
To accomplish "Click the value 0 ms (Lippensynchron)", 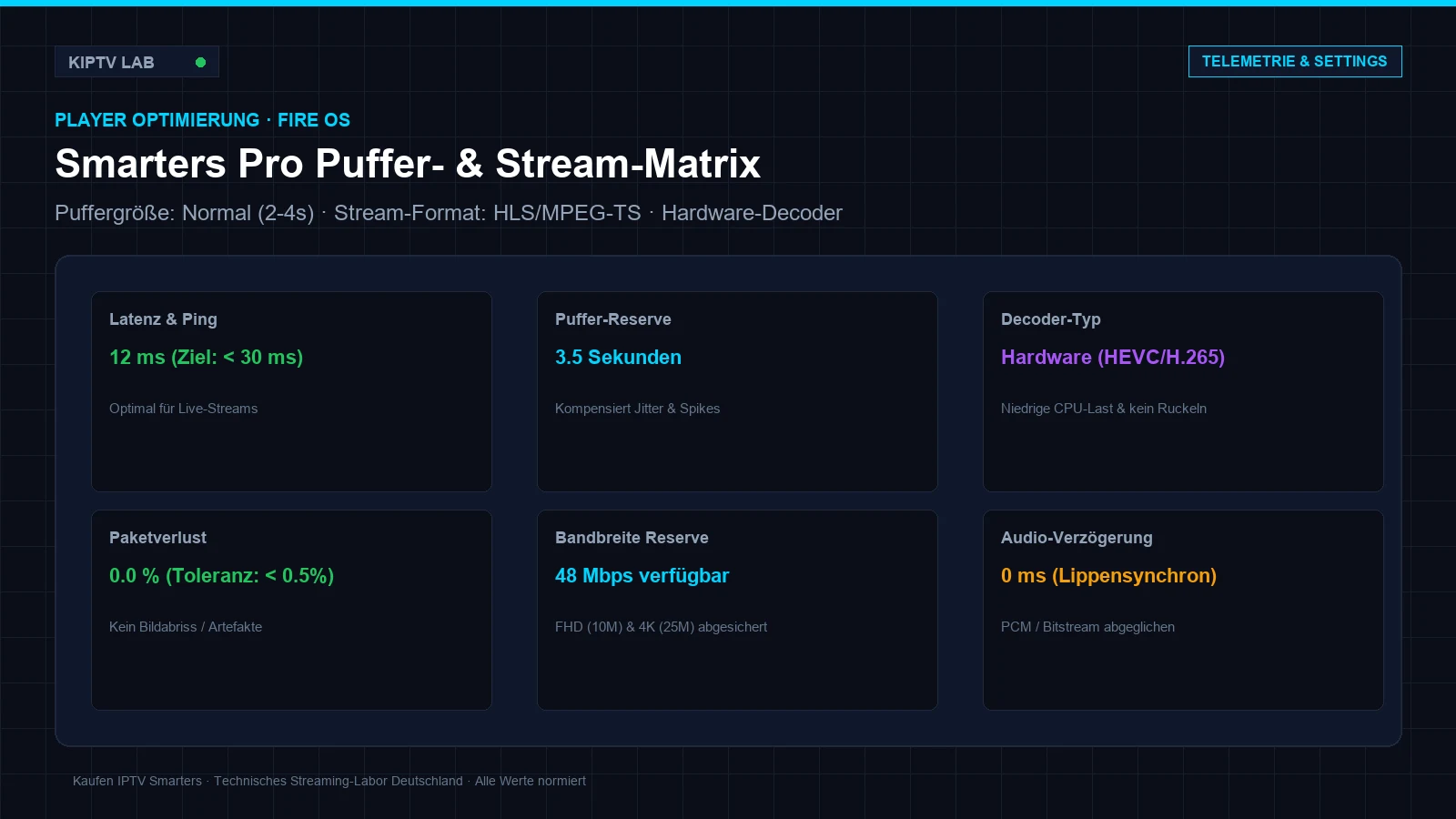I will pyautogui.click(x=1108, y=576).
